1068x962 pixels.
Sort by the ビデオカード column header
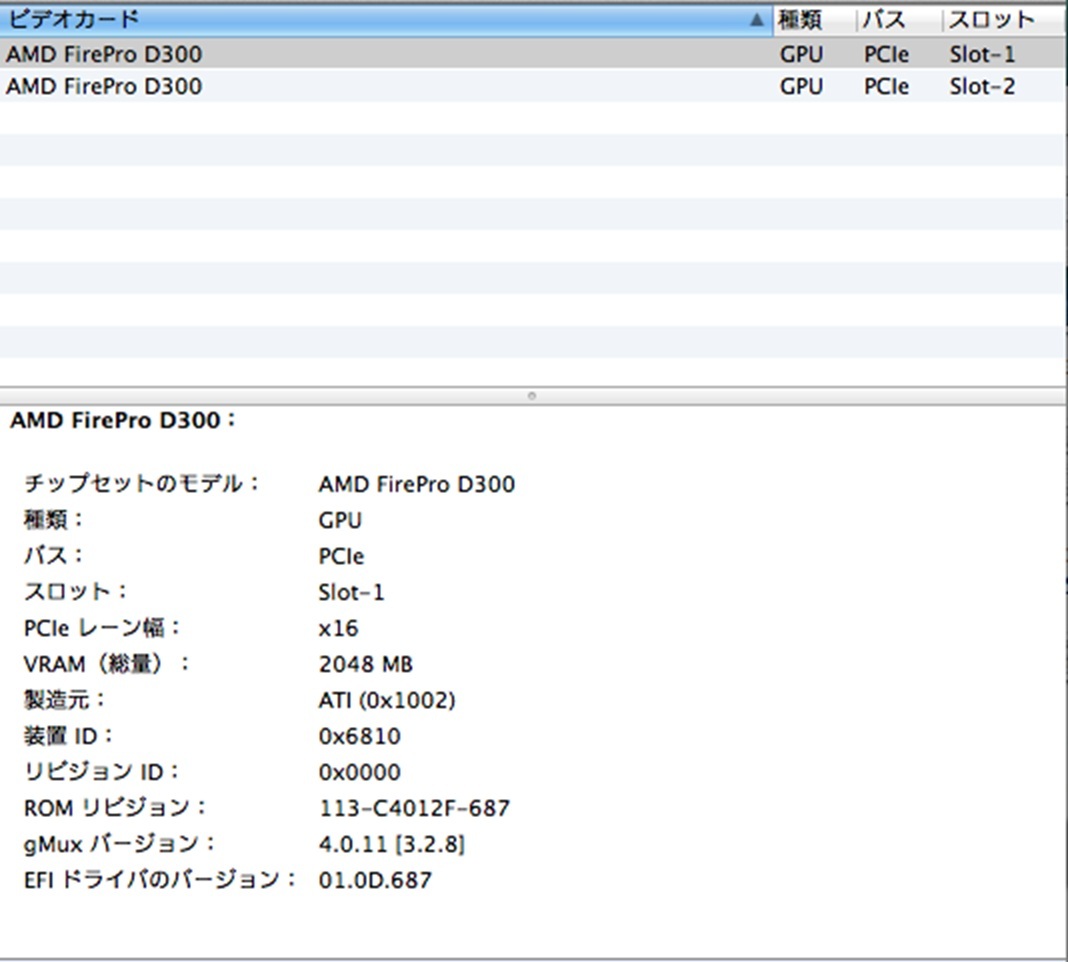tap(386, 20)
